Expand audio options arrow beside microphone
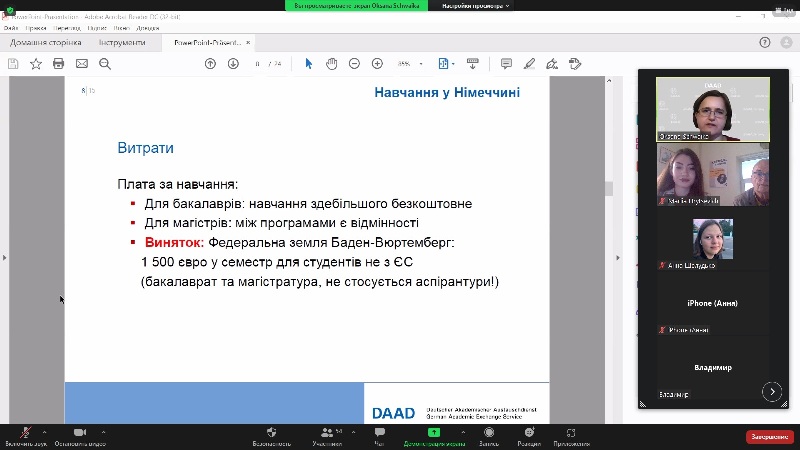 point(44,432)
